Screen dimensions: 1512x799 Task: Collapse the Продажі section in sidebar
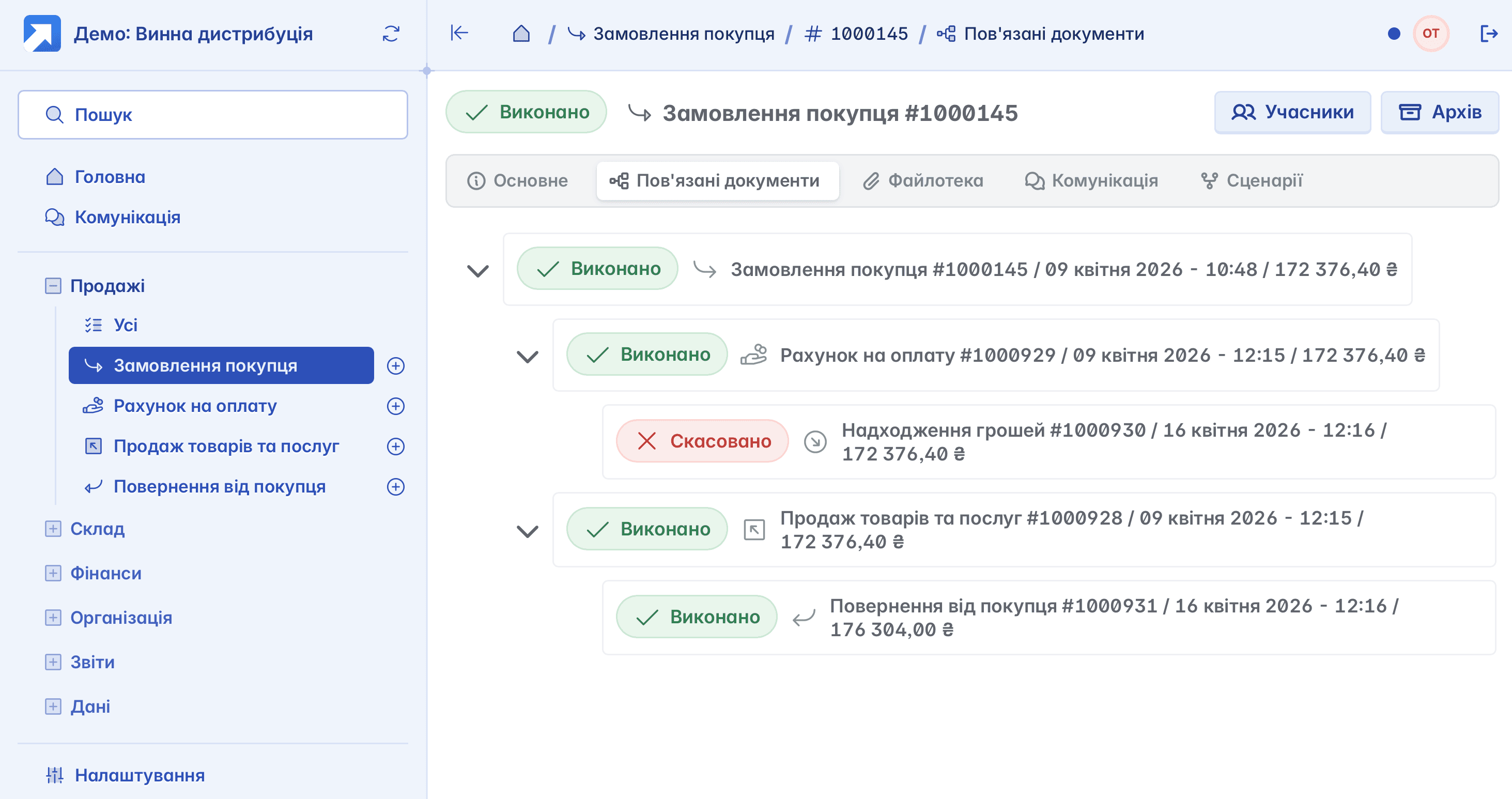point(53,286)
